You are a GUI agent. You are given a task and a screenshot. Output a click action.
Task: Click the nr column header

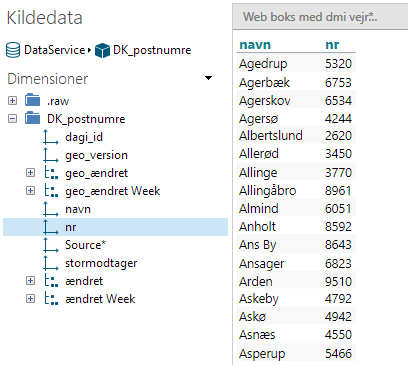point(332,45)
